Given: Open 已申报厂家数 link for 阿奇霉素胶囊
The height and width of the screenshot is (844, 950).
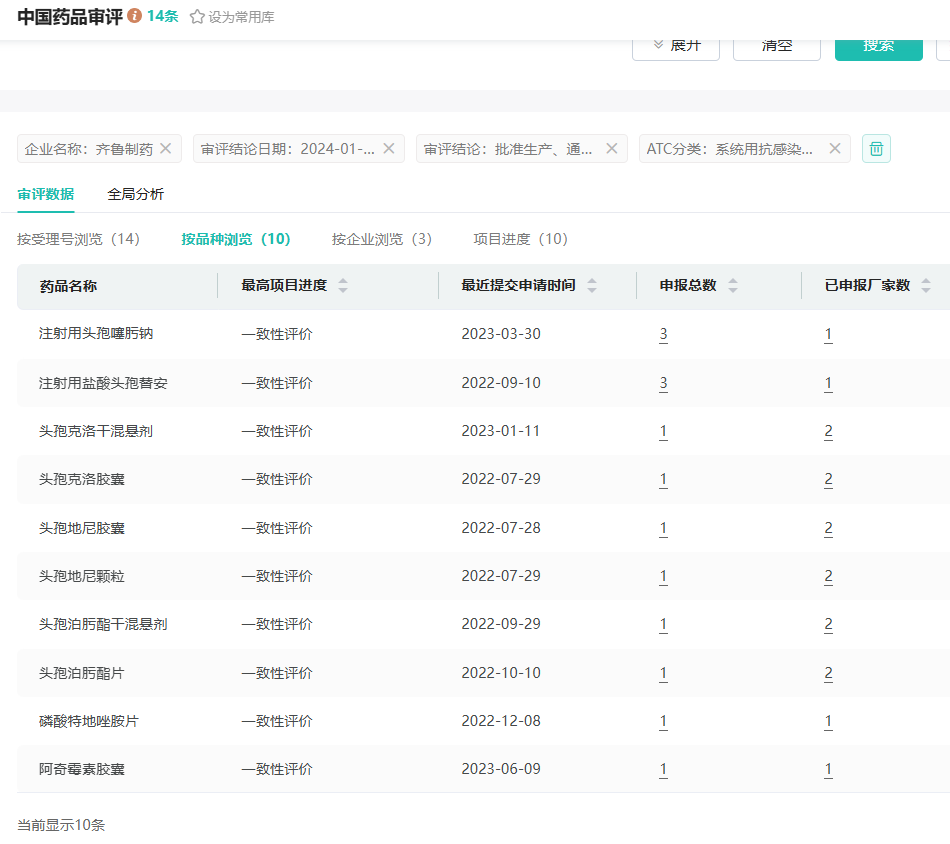Looking at the screenshot, I should pos(828,770).
